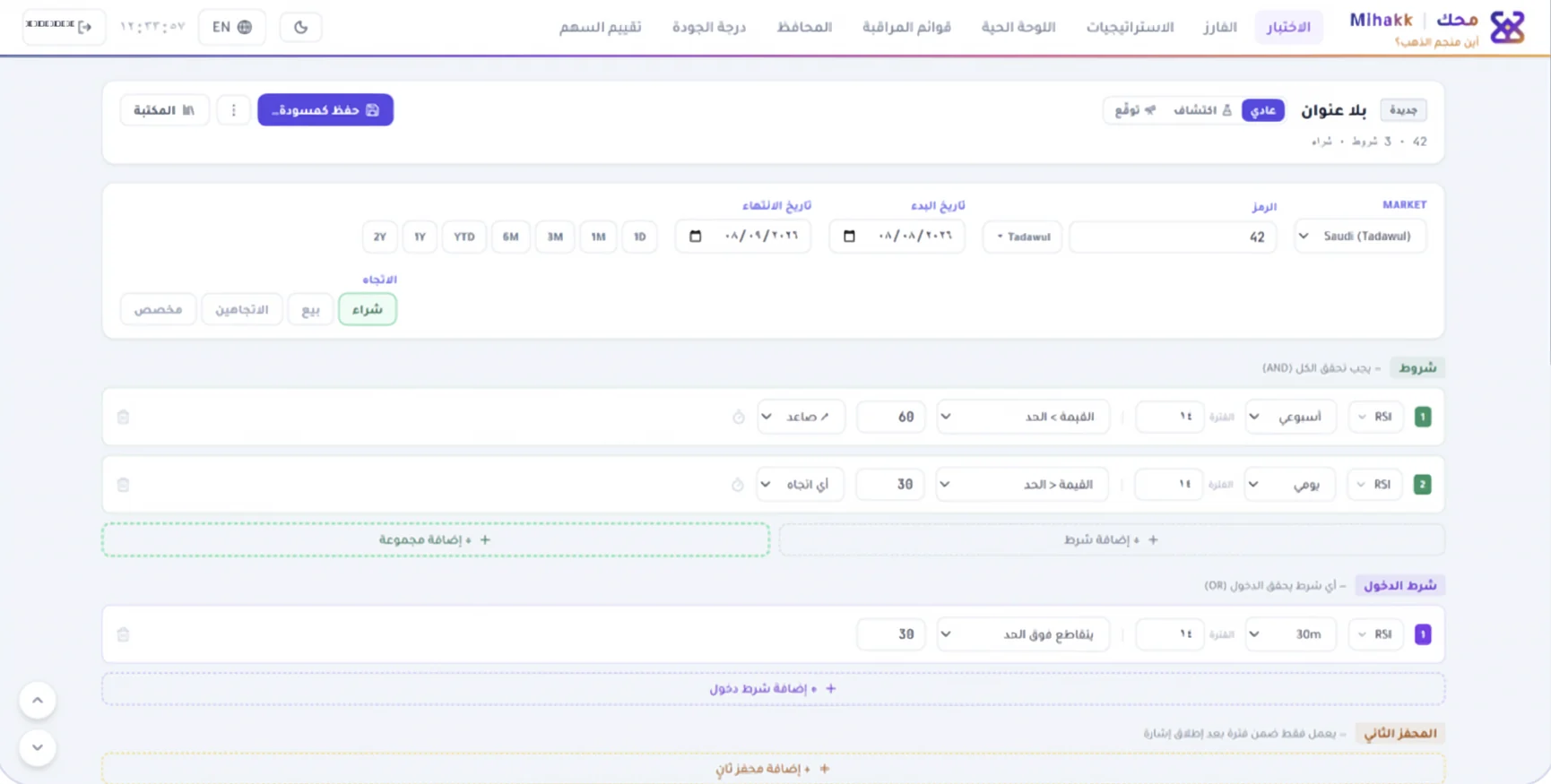1551x784 pixels.
Task: Open start date calendar picker icon
Action: [x=849, y=237]
